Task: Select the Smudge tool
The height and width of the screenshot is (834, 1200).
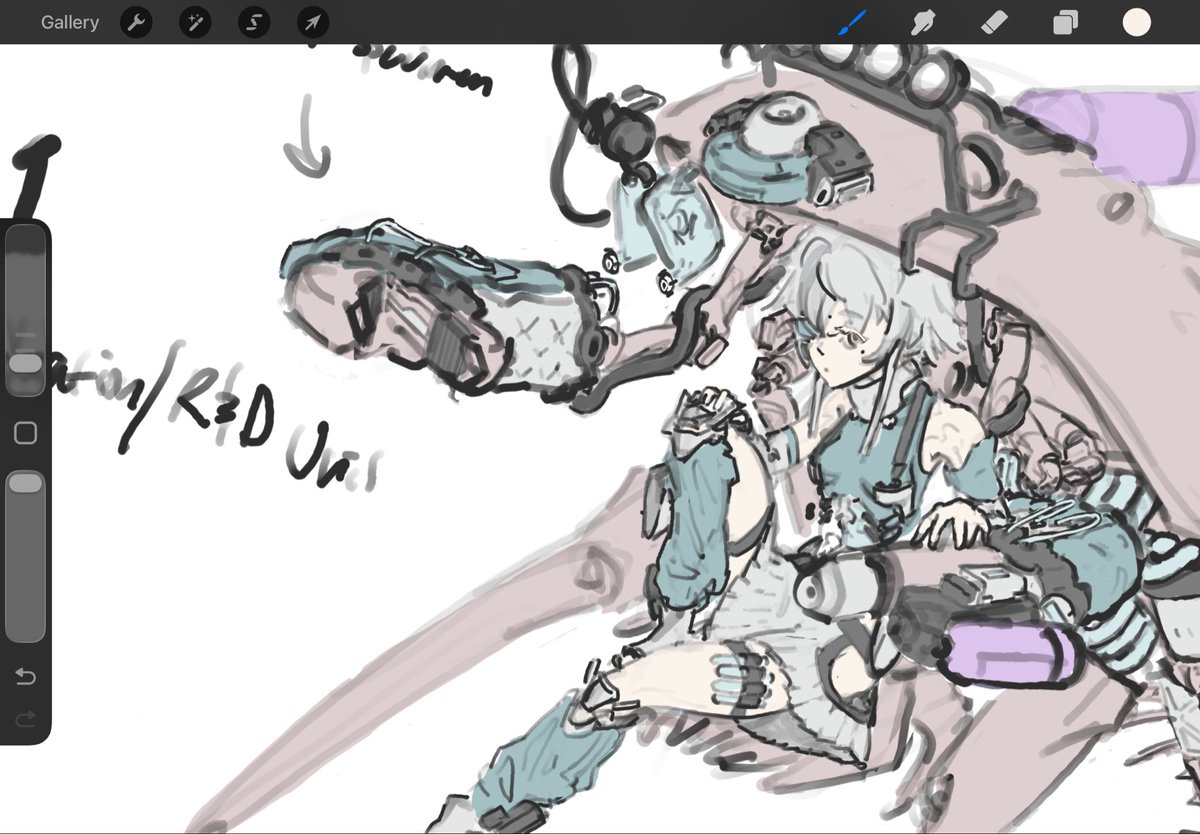Action: (923, 22)
